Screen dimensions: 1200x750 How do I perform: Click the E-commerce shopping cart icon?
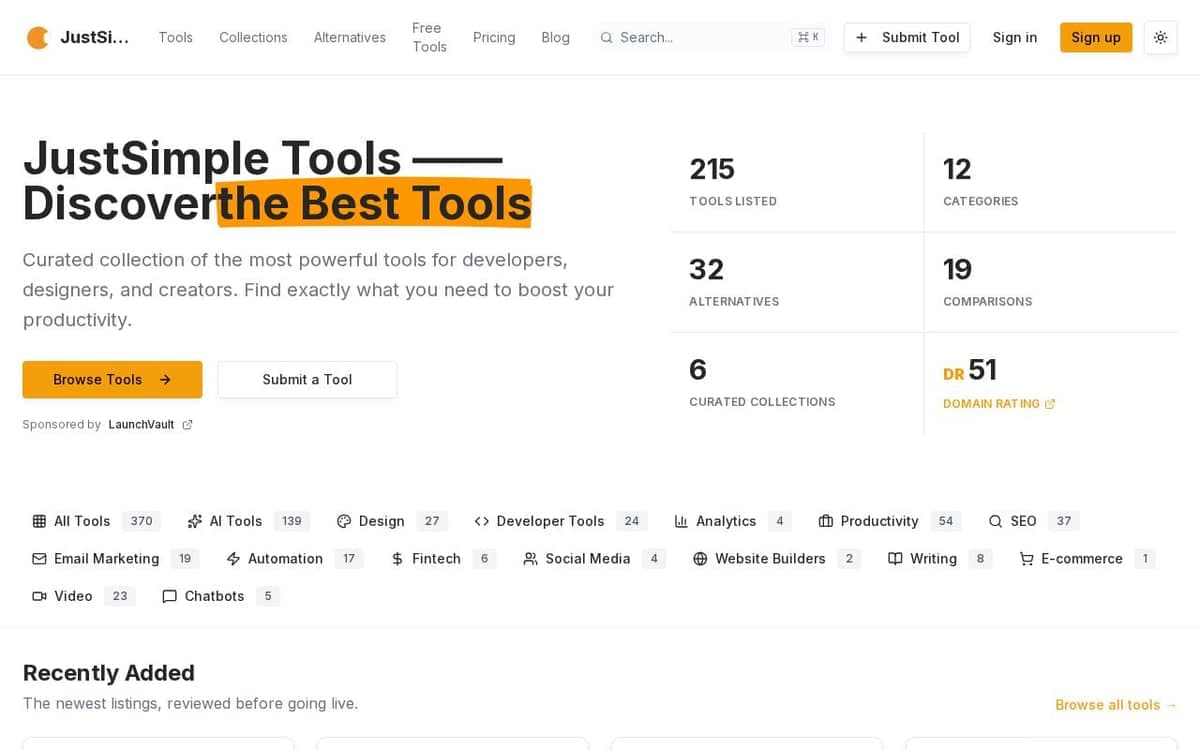click(1026, 559)
